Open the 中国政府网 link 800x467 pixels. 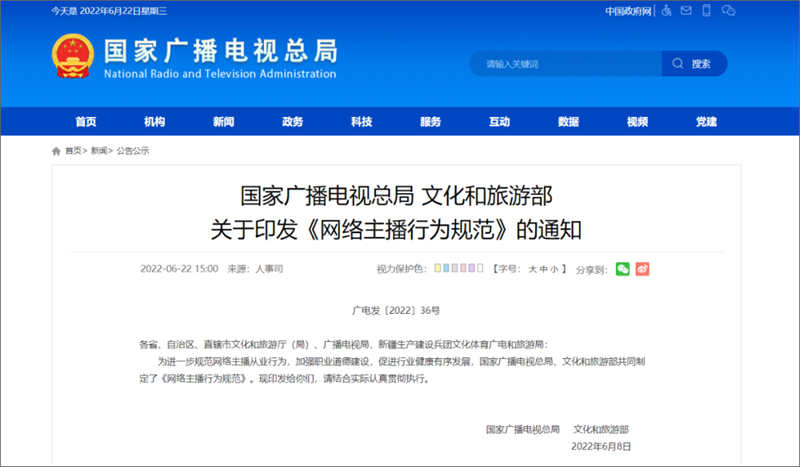[x=628, y=11]
